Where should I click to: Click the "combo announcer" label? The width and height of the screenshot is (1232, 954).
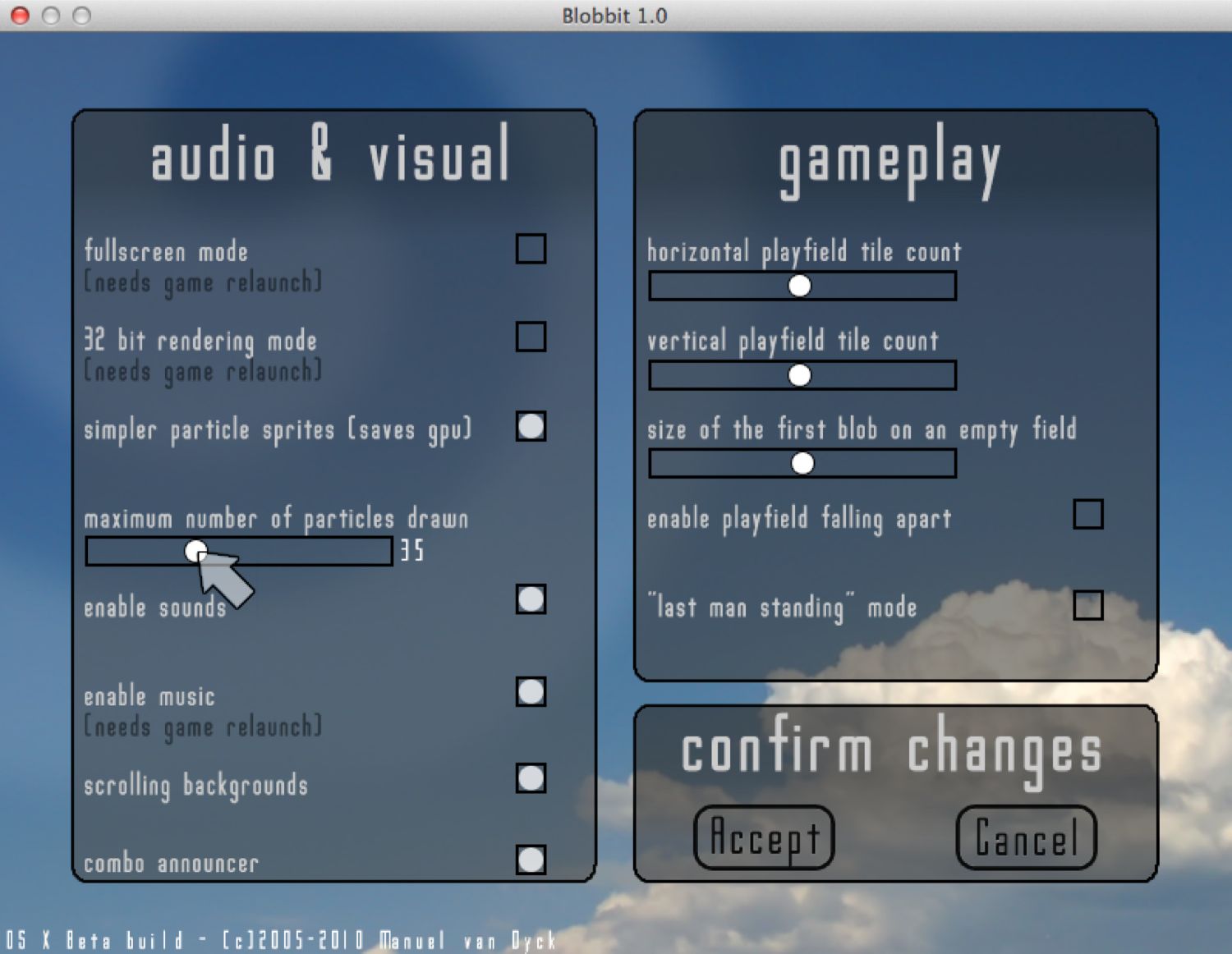coord(172,864)
